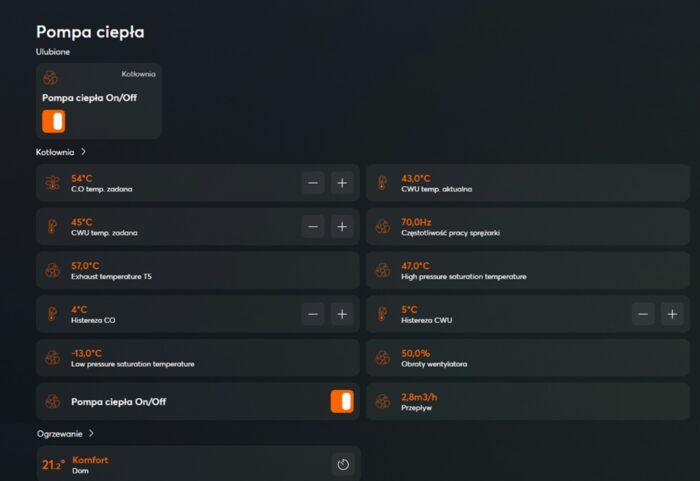Decrease C.O temp. zadana with minus

click(x=313, y=183)
